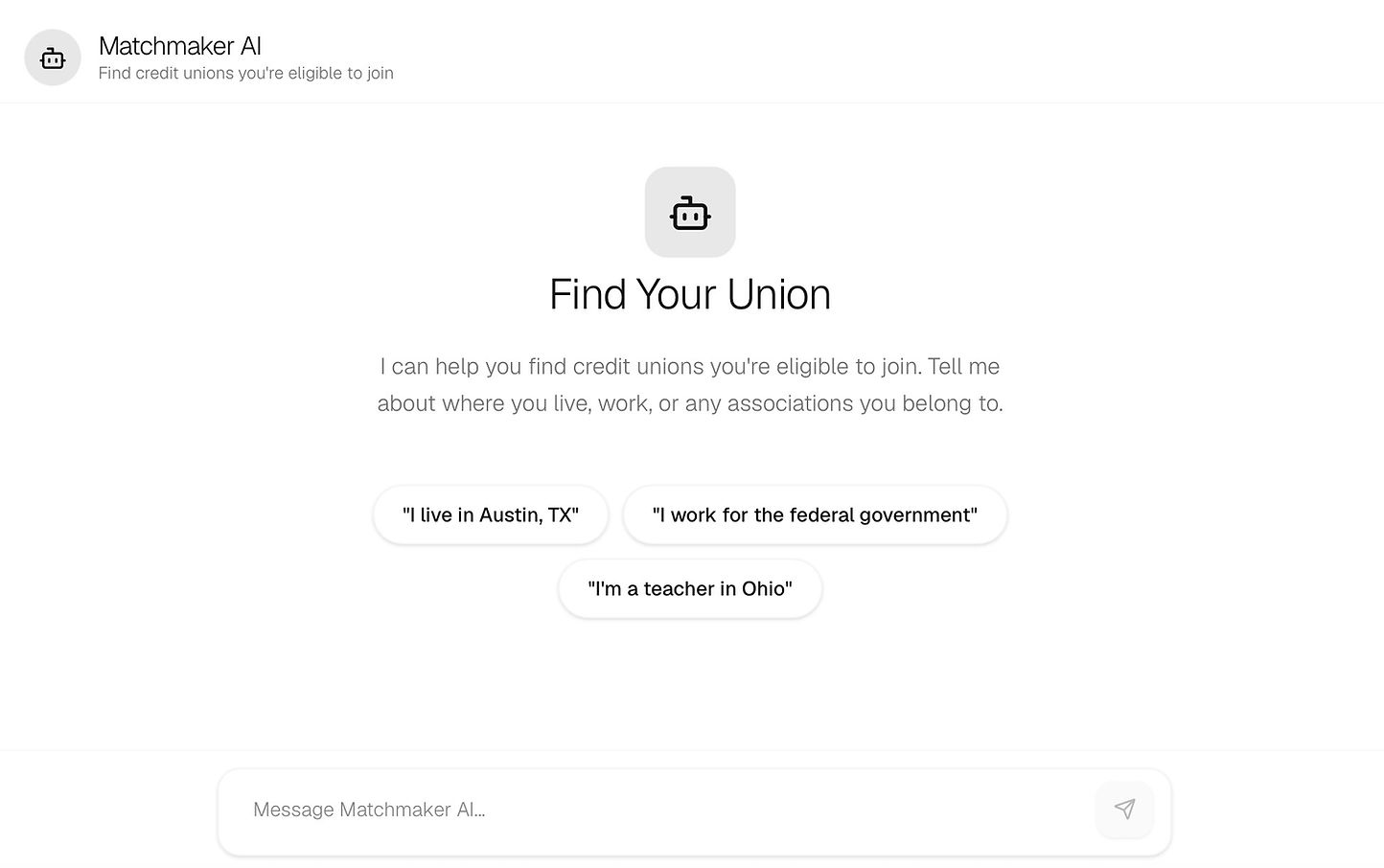Click the header subtitle about eligible credit unions
The height and width of the screenshot is (868, 1384).
pos(246,73)
